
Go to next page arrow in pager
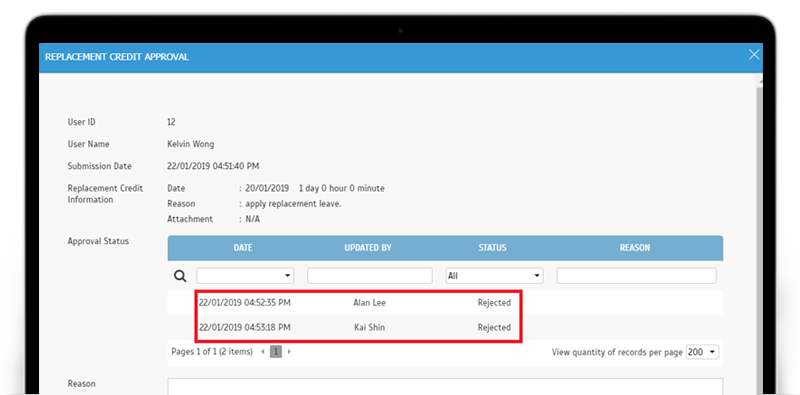tap(289, 352)
